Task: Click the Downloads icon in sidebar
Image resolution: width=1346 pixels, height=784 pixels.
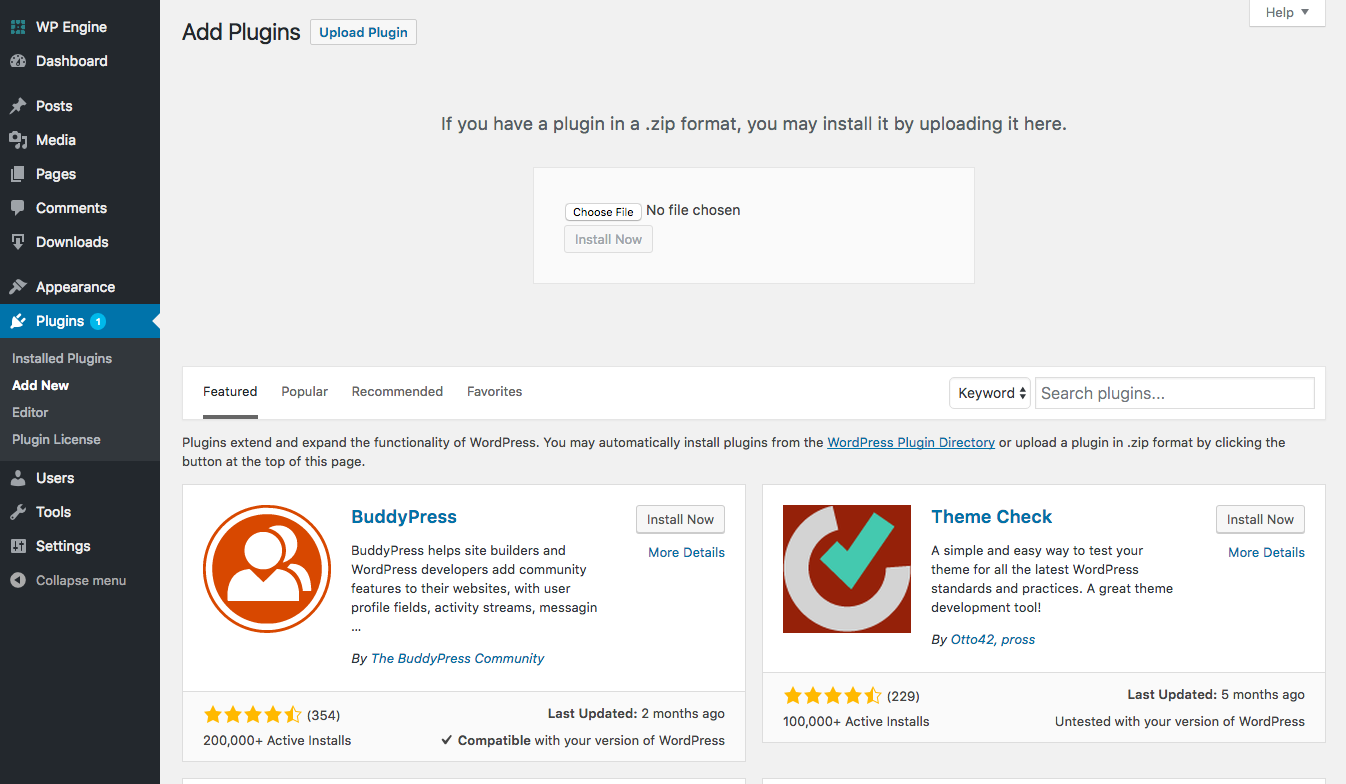Action: (x=18, y=242)
